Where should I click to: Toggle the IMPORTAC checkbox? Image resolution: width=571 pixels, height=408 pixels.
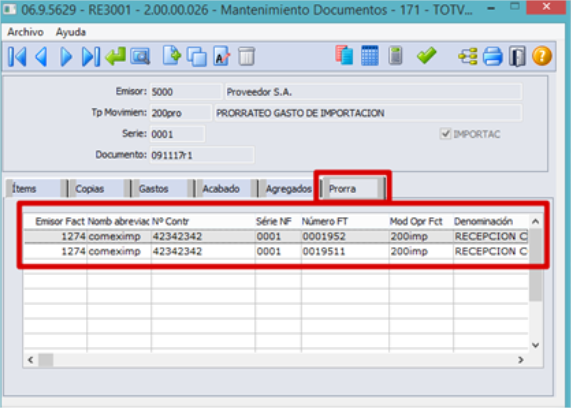[x=445, y=134]
